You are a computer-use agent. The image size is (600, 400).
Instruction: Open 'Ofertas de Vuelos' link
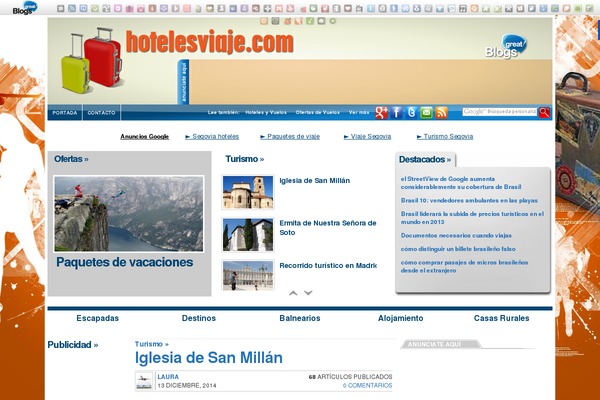[x=318, y=113]
